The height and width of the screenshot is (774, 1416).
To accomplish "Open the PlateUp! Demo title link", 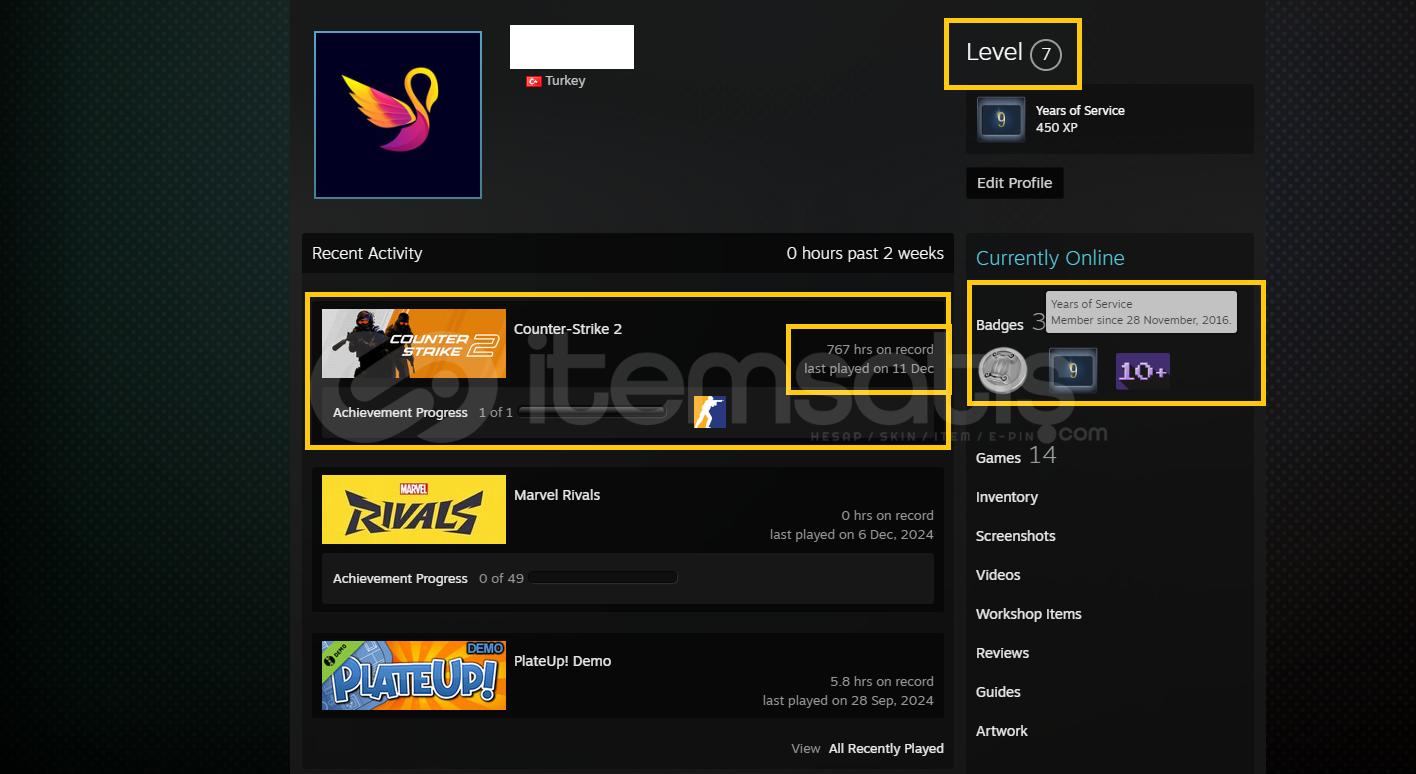I will (562, 661).
